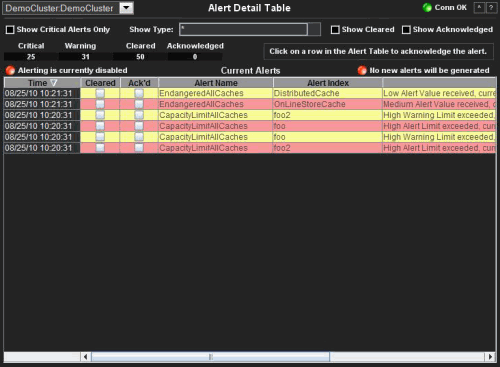Click the Warning count value 31
The width and height of the screenshot is (500, 367).
(86, 57)
